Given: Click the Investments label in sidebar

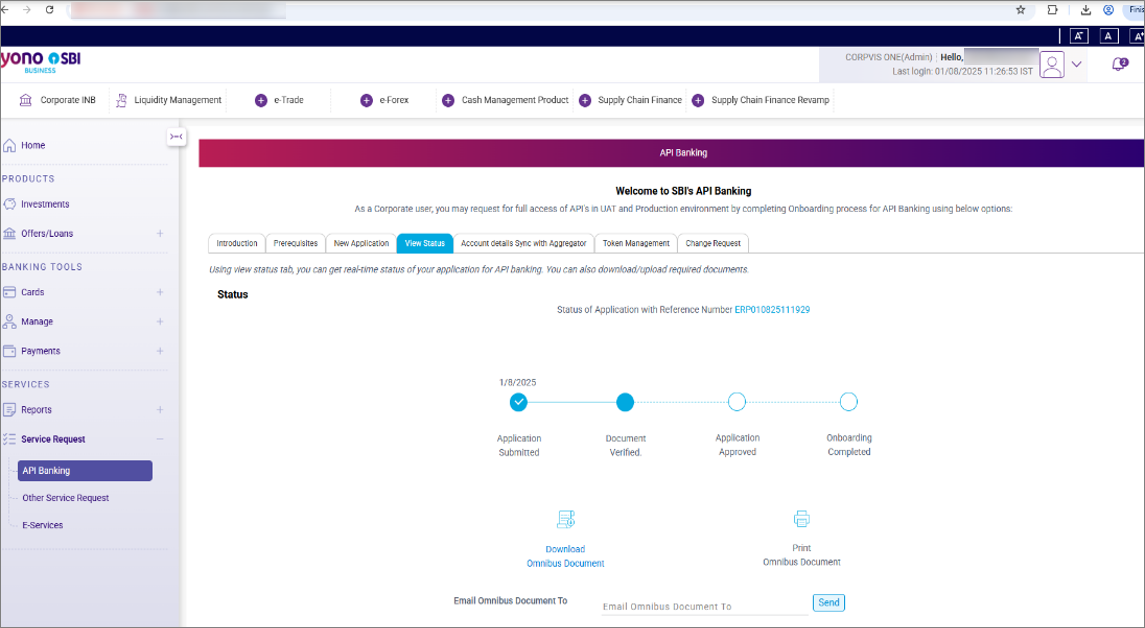Looking at the screenshot, I should [x=45, y=204].
